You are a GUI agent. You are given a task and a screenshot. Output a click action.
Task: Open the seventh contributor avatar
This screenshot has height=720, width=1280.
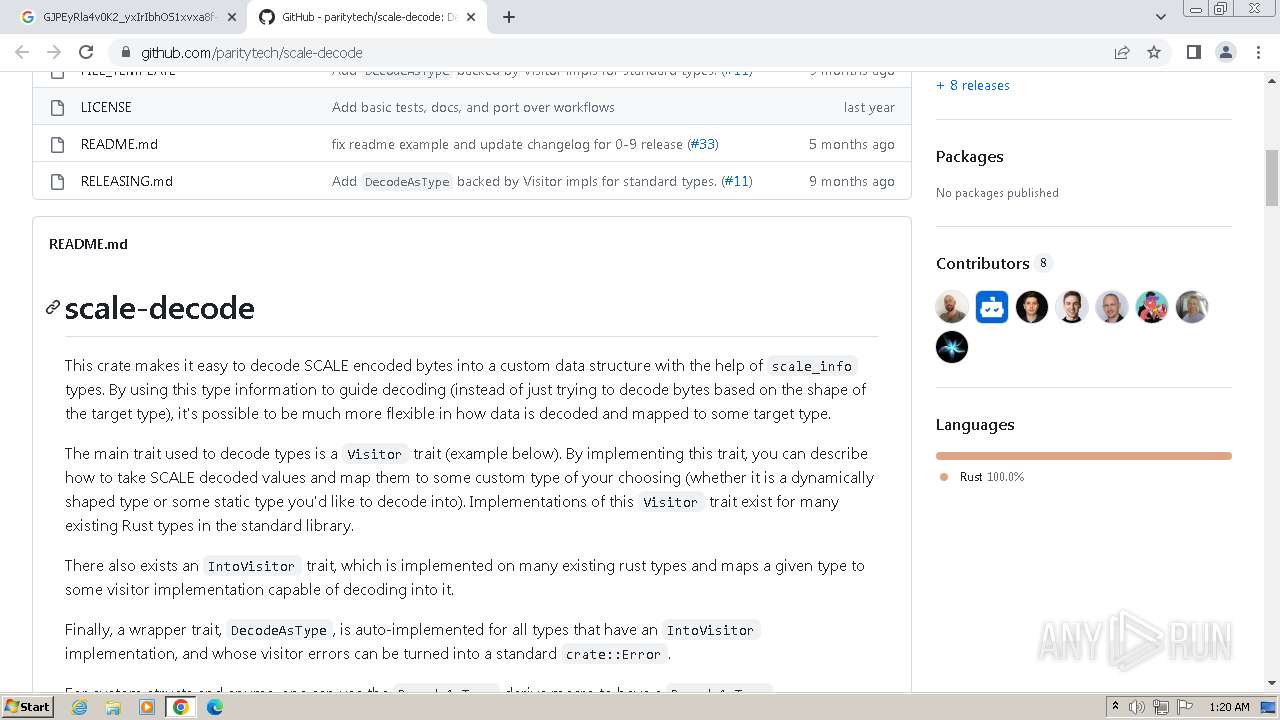(x=1192, y=307)
